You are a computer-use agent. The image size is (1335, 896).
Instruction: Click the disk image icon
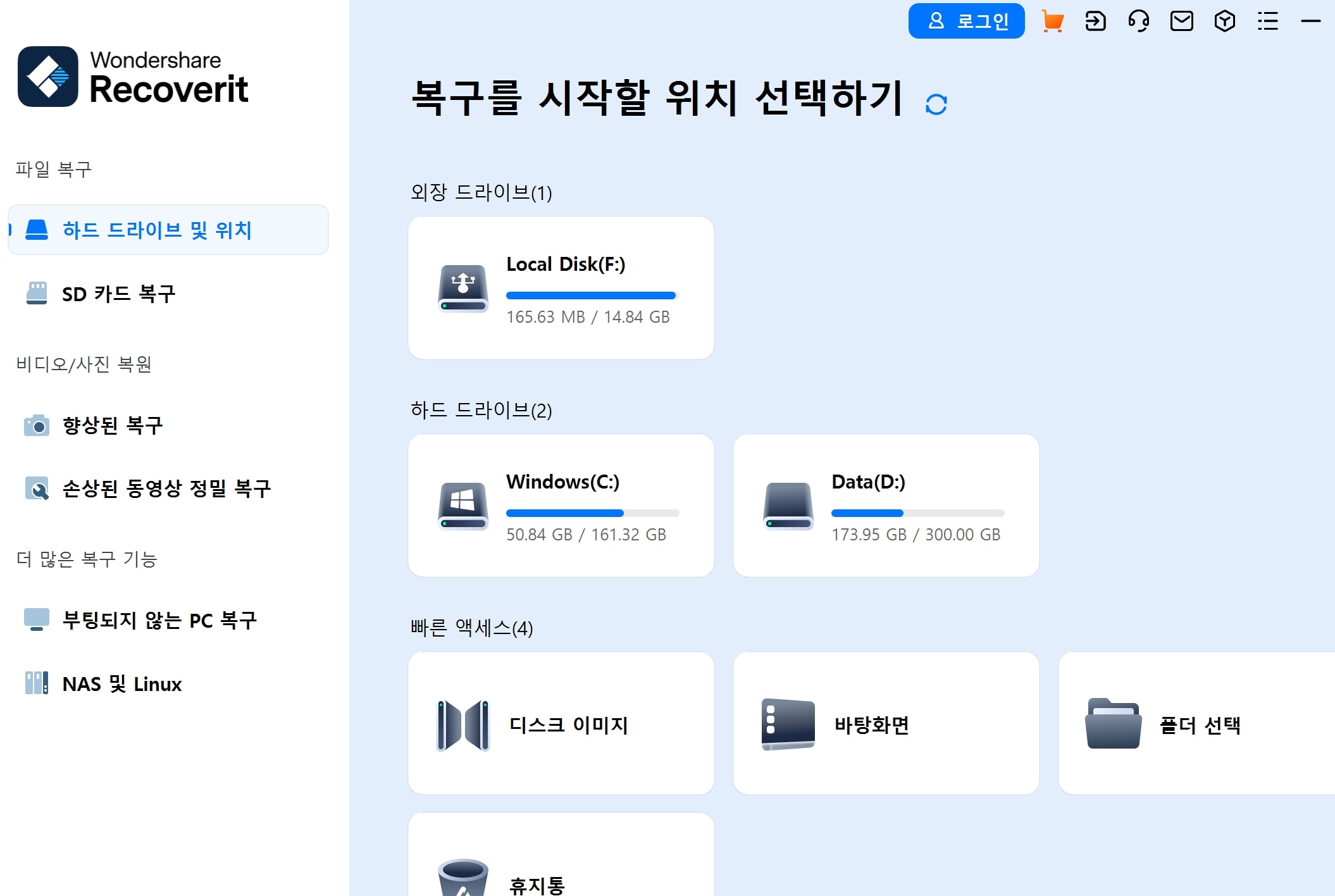[463, 725]
